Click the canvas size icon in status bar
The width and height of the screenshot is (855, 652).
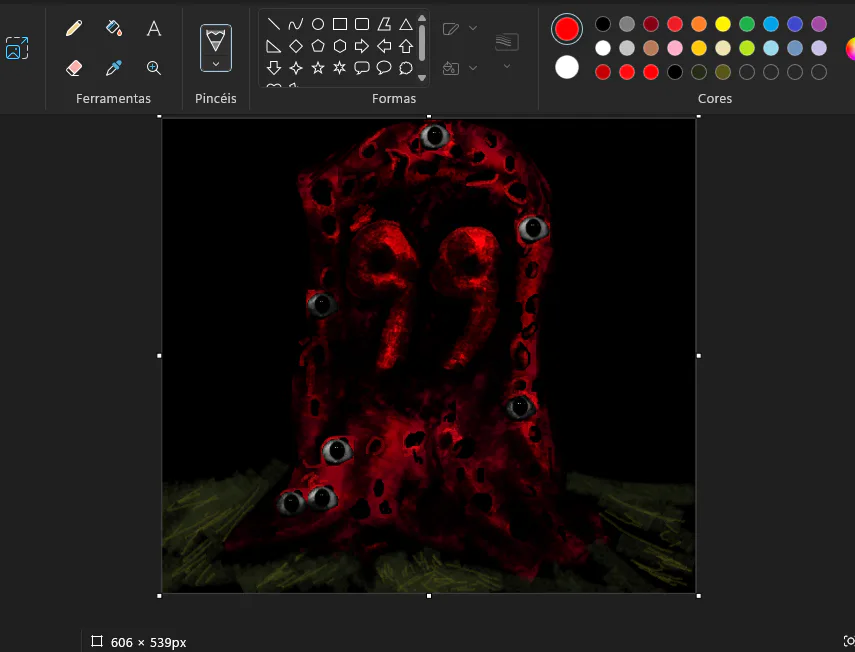[97, 641]
